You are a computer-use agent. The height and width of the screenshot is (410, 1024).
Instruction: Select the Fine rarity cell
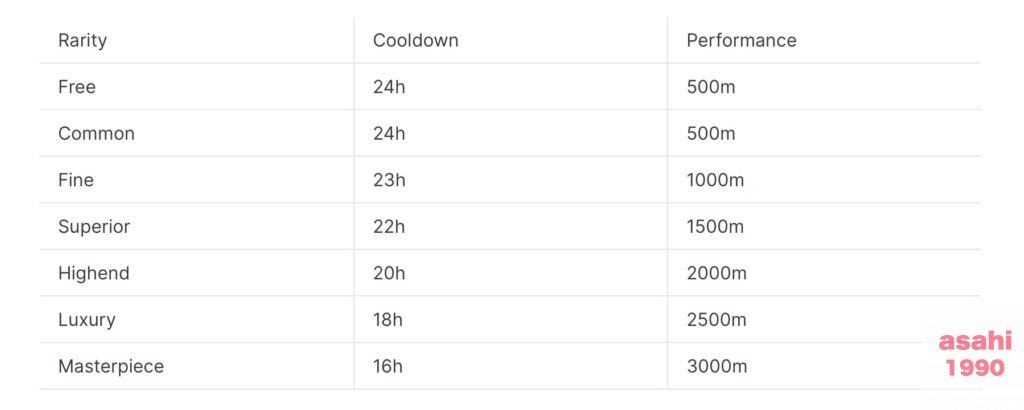coord(76,180)
